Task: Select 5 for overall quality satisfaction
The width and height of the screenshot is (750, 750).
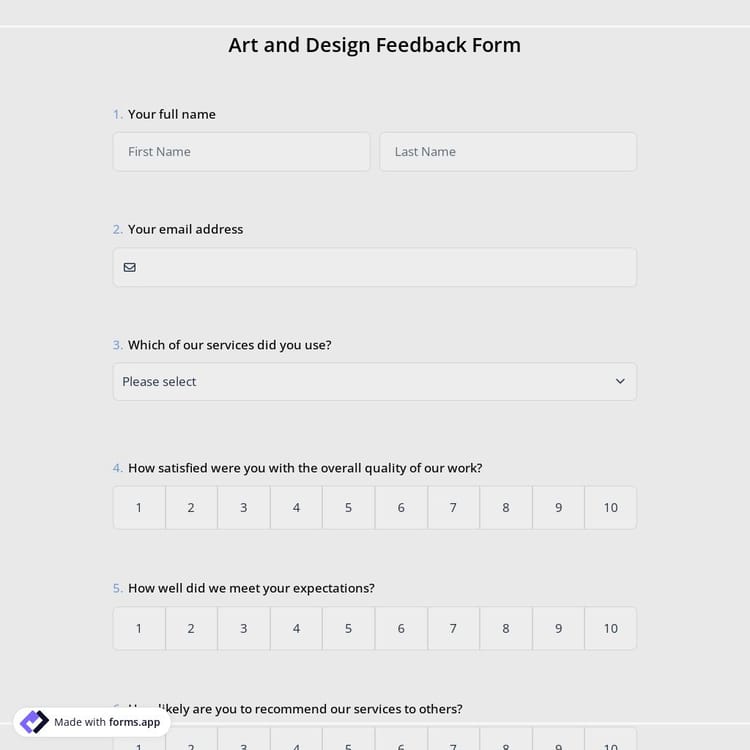Action: [348, 508]
